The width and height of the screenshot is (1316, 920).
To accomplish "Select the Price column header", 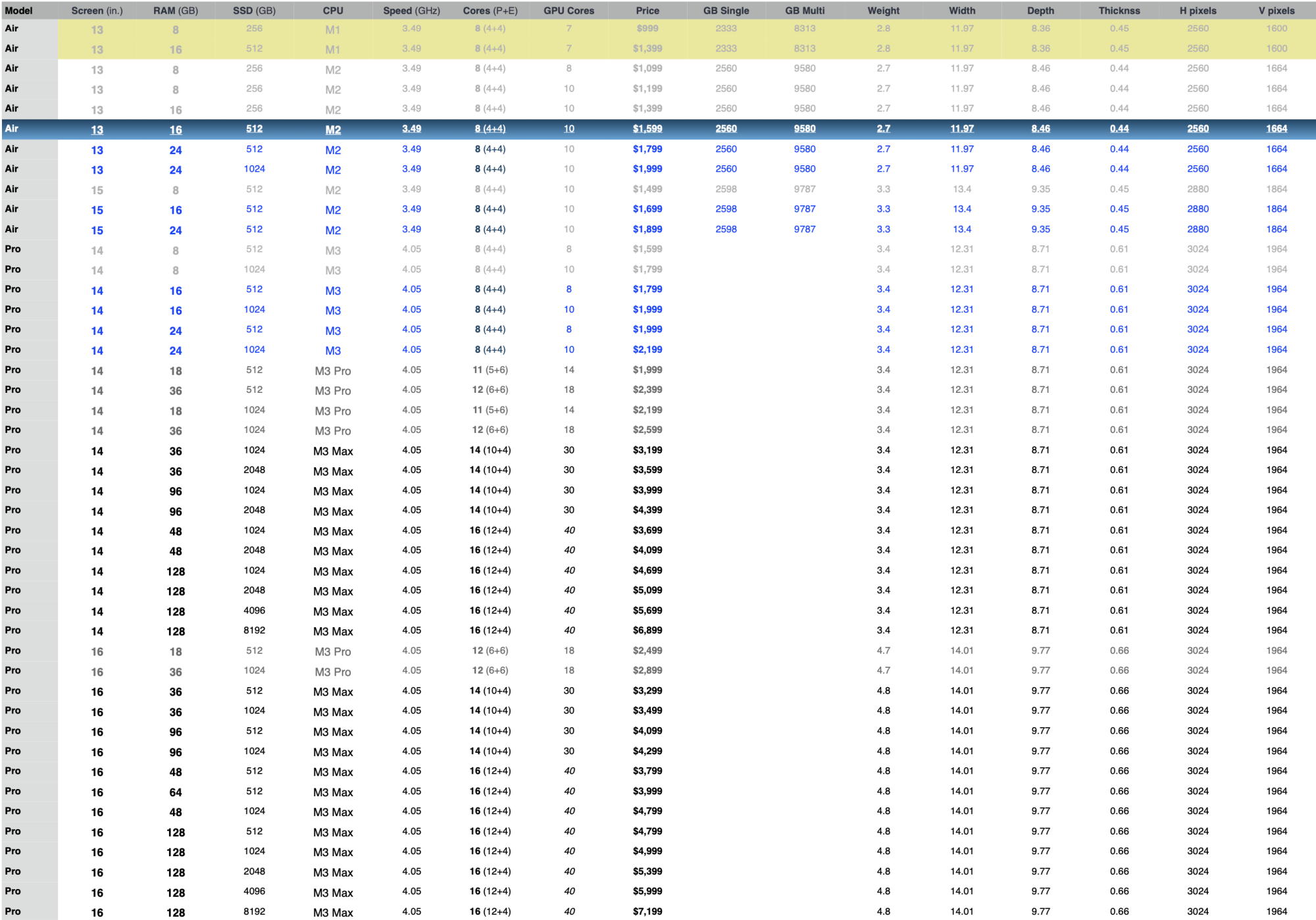I will tap(647, 11).
